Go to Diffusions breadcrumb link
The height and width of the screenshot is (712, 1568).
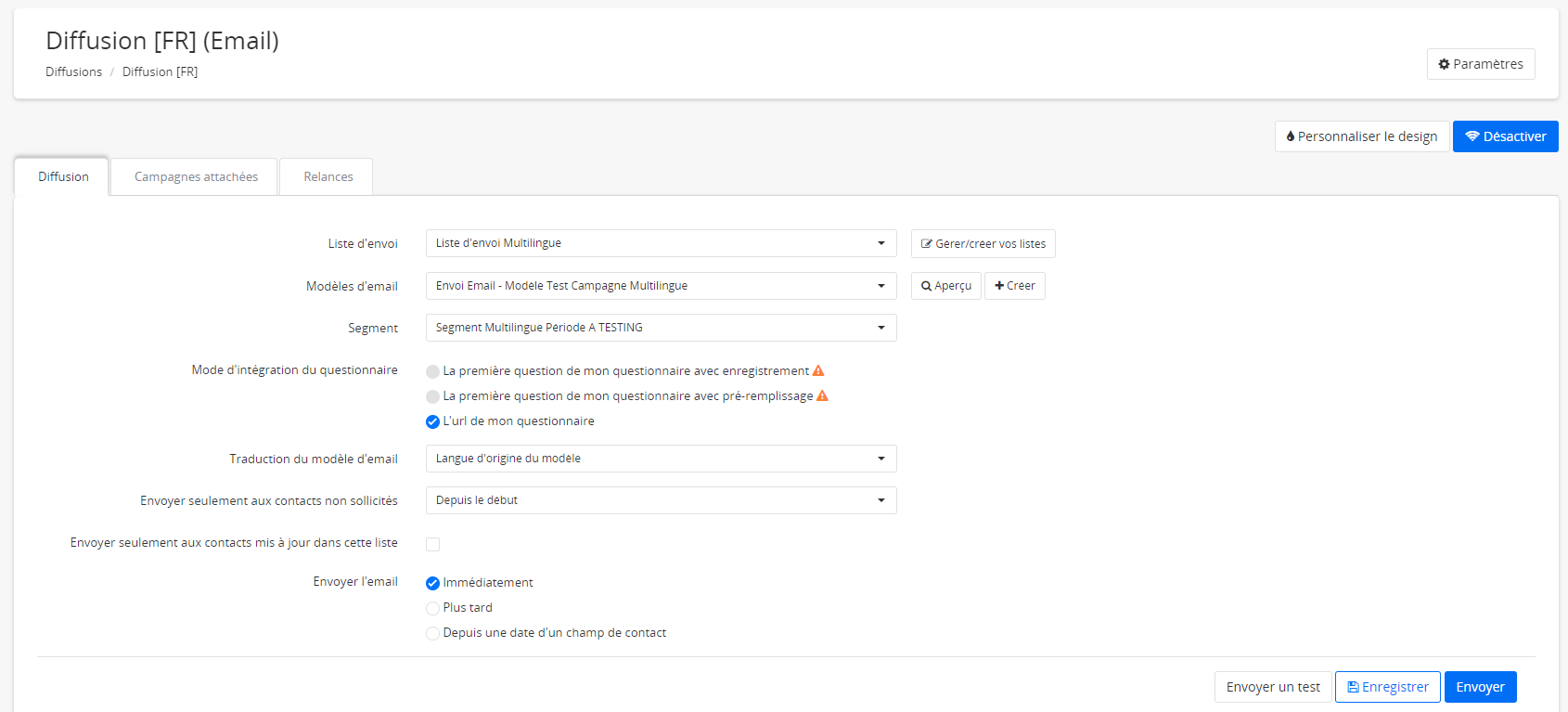point(73,71)
